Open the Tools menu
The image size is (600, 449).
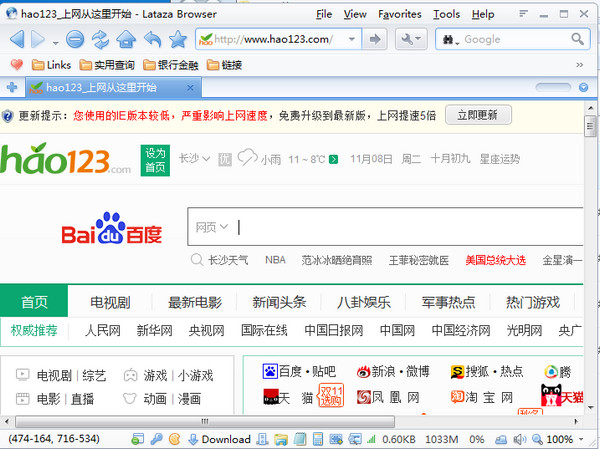pyautogui.click(x=446, y=14)
